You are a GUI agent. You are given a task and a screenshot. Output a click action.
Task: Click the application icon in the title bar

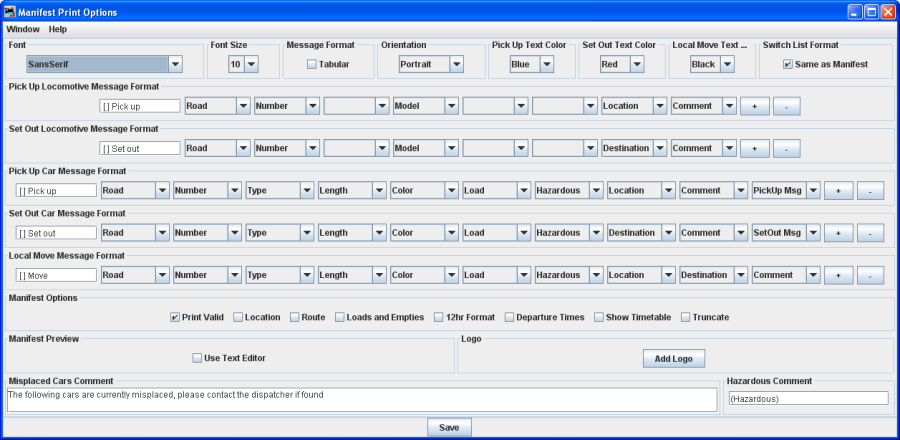point(10,12)
